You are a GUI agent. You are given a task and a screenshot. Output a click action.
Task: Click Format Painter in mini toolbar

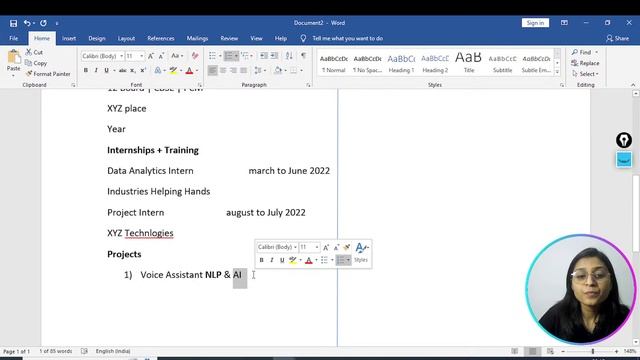[x=347, y=247]
